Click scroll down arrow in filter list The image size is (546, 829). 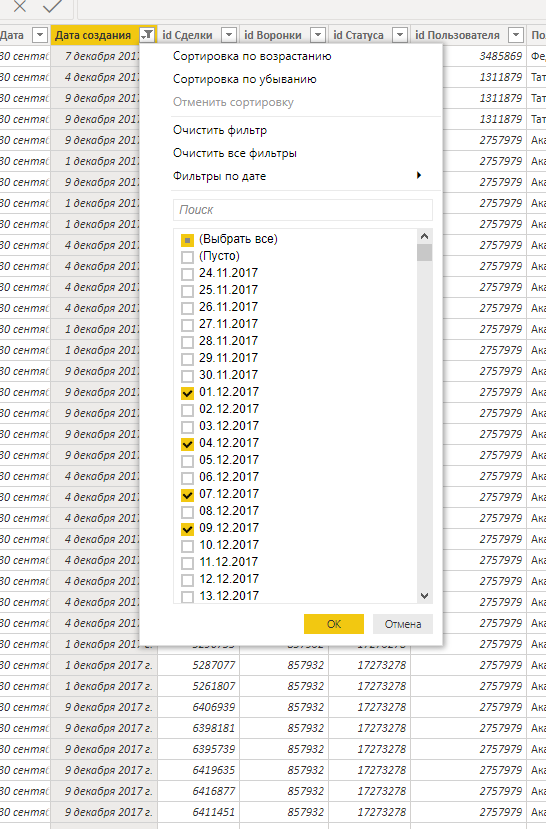(x=424, y=596)
